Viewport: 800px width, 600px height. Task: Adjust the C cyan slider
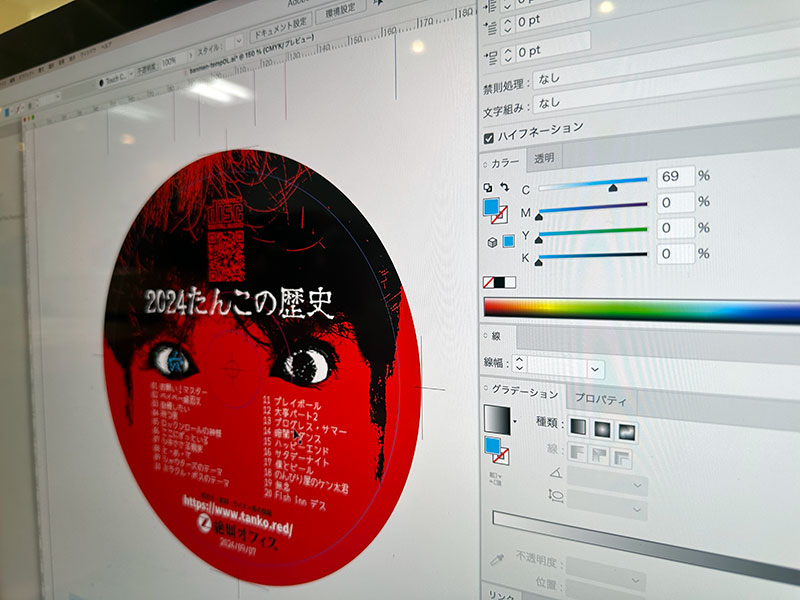[593, 184]
